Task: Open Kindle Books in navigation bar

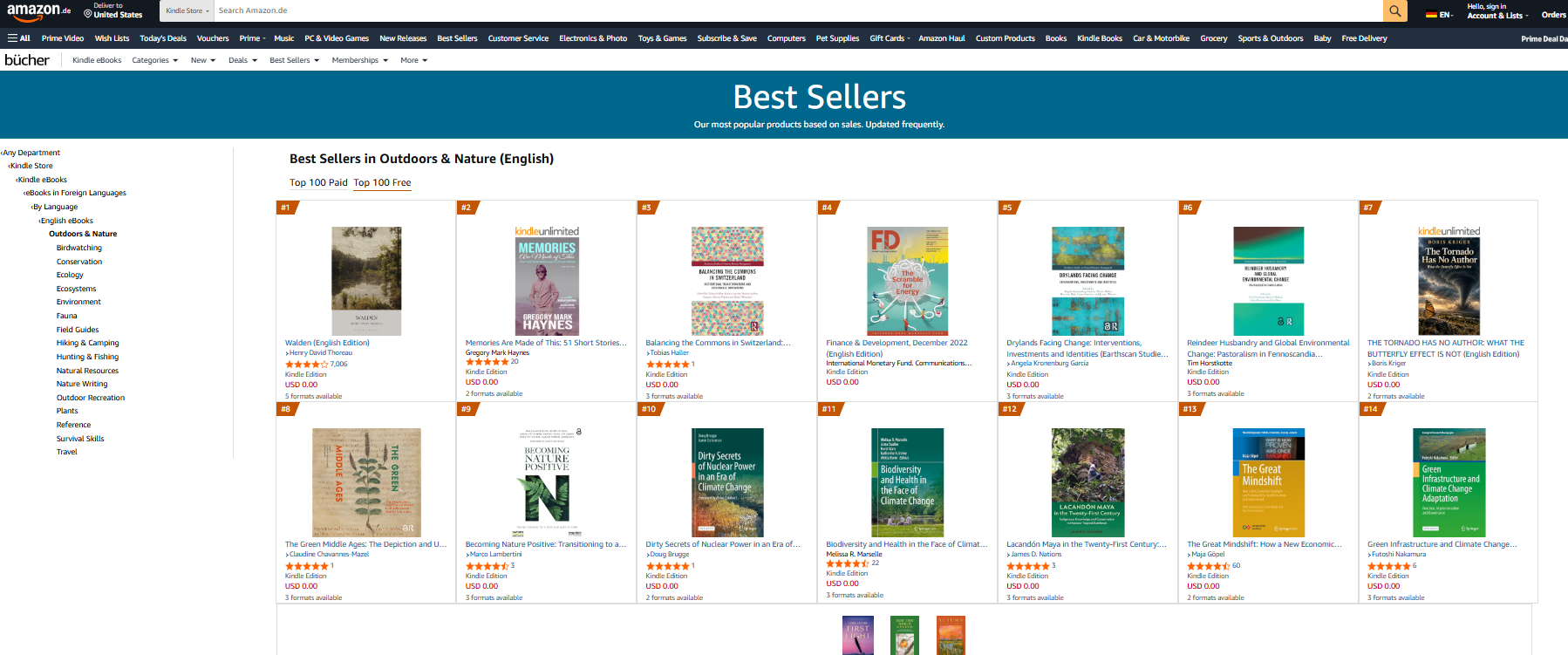Action: pyautogui.click(x=1100, y=38)
